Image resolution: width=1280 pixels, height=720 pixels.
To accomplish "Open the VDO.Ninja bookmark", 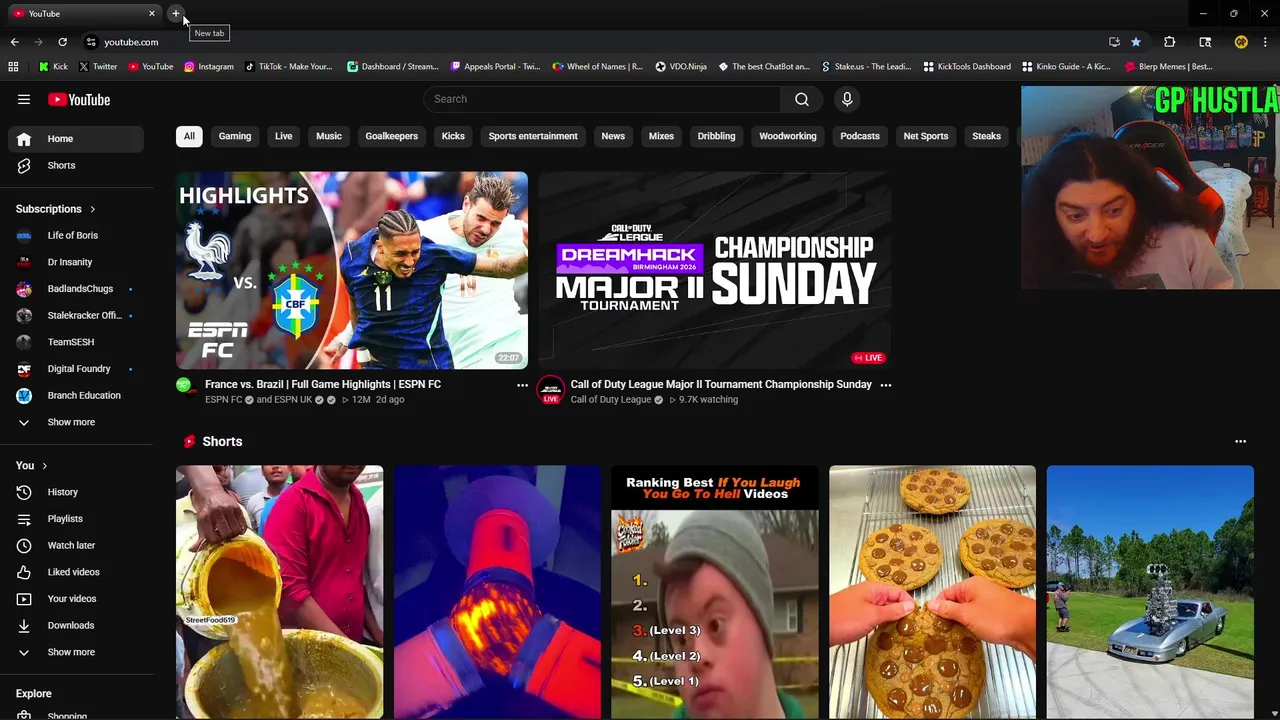I will [x=681, y=67].
